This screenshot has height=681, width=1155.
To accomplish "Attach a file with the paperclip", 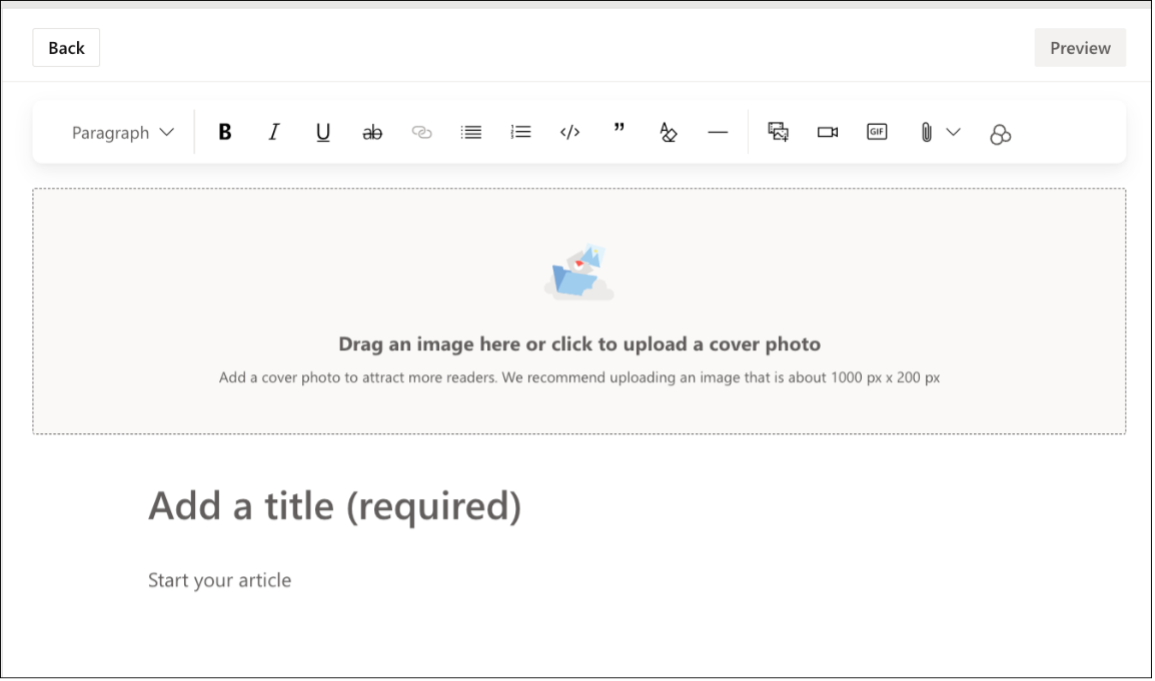I will pos(925,131).
